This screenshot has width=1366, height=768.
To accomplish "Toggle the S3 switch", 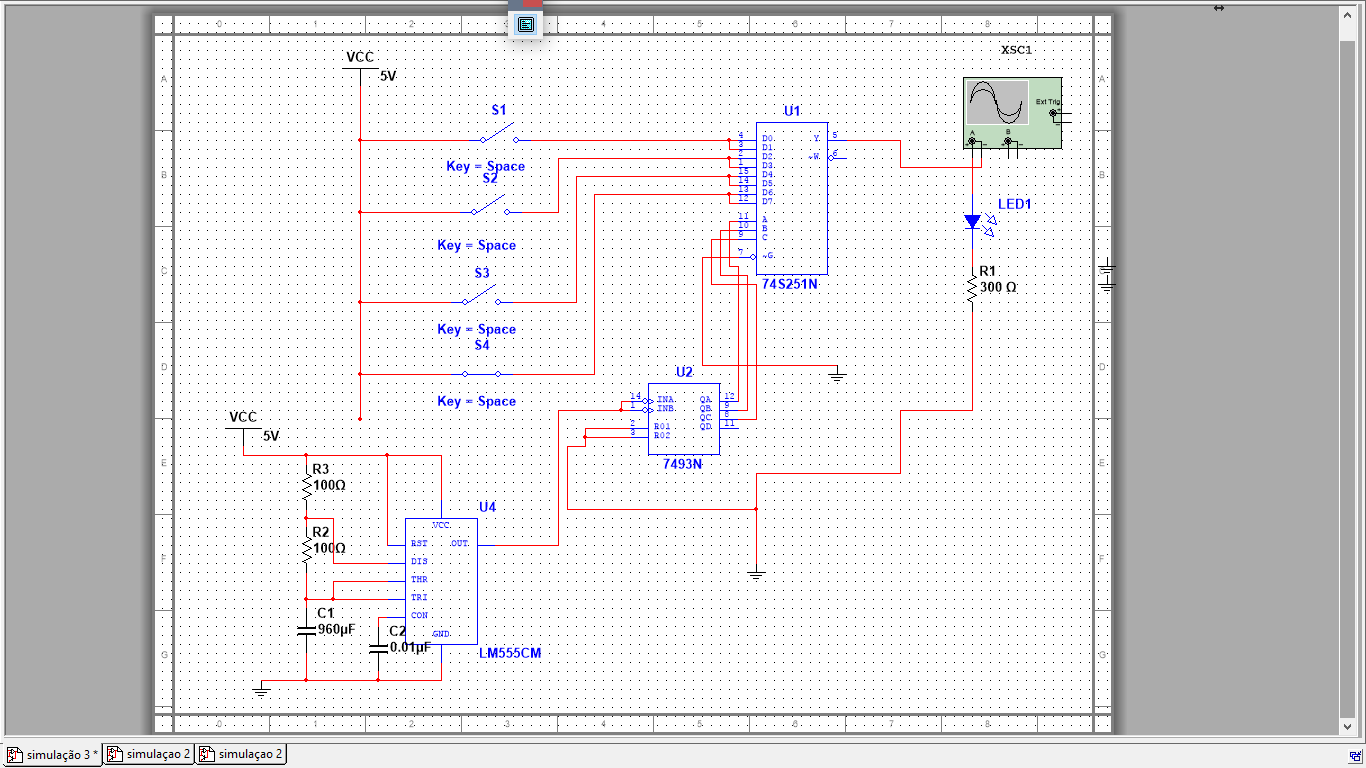I will point(481,296).
